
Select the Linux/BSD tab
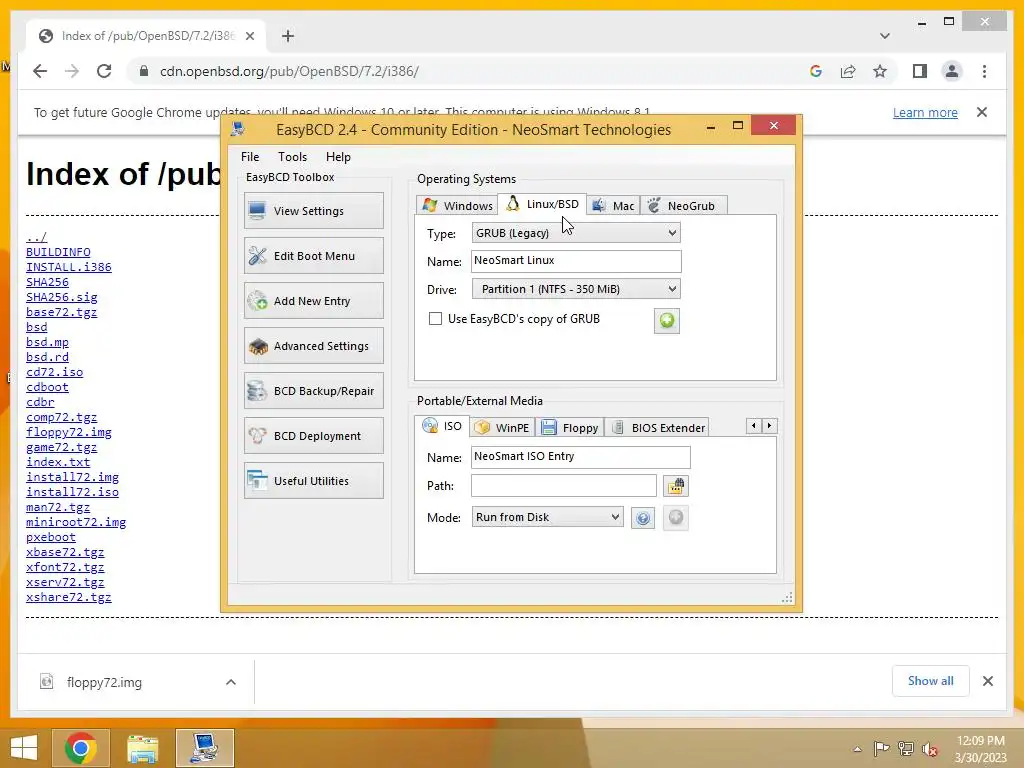542,204
